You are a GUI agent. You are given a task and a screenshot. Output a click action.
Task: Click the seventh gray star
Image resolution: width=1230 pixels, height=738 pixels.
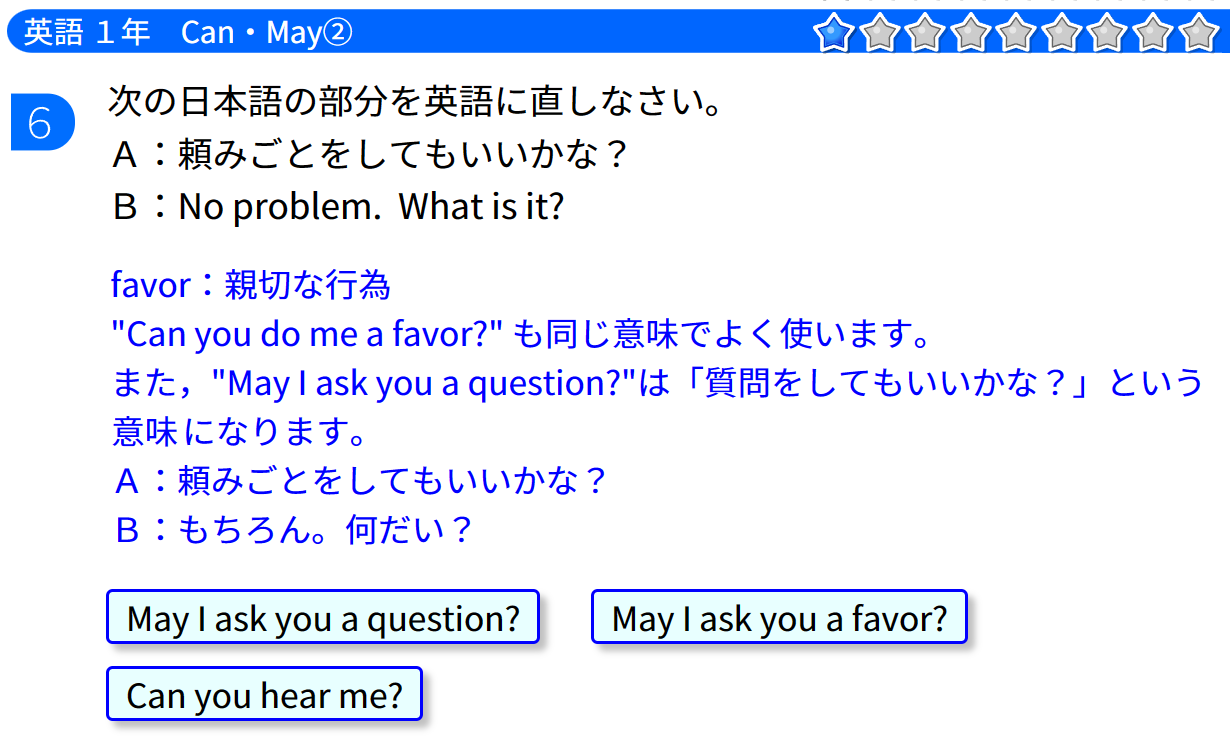1108,32
